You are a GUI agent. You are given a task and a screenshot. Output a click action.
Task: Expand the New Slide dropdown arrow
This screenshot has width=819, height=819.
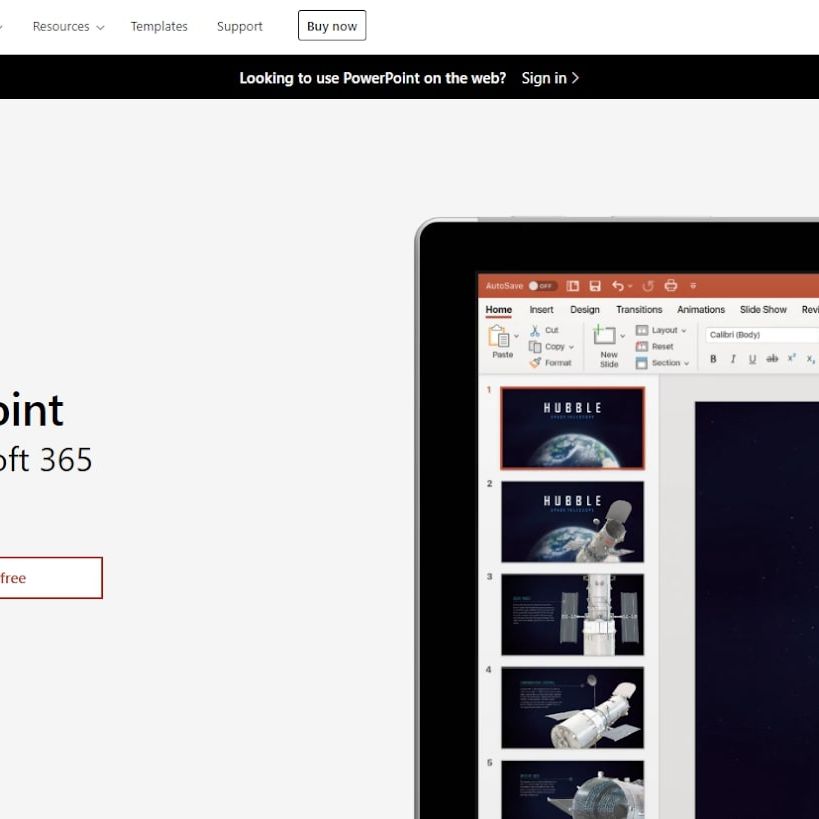622,336
